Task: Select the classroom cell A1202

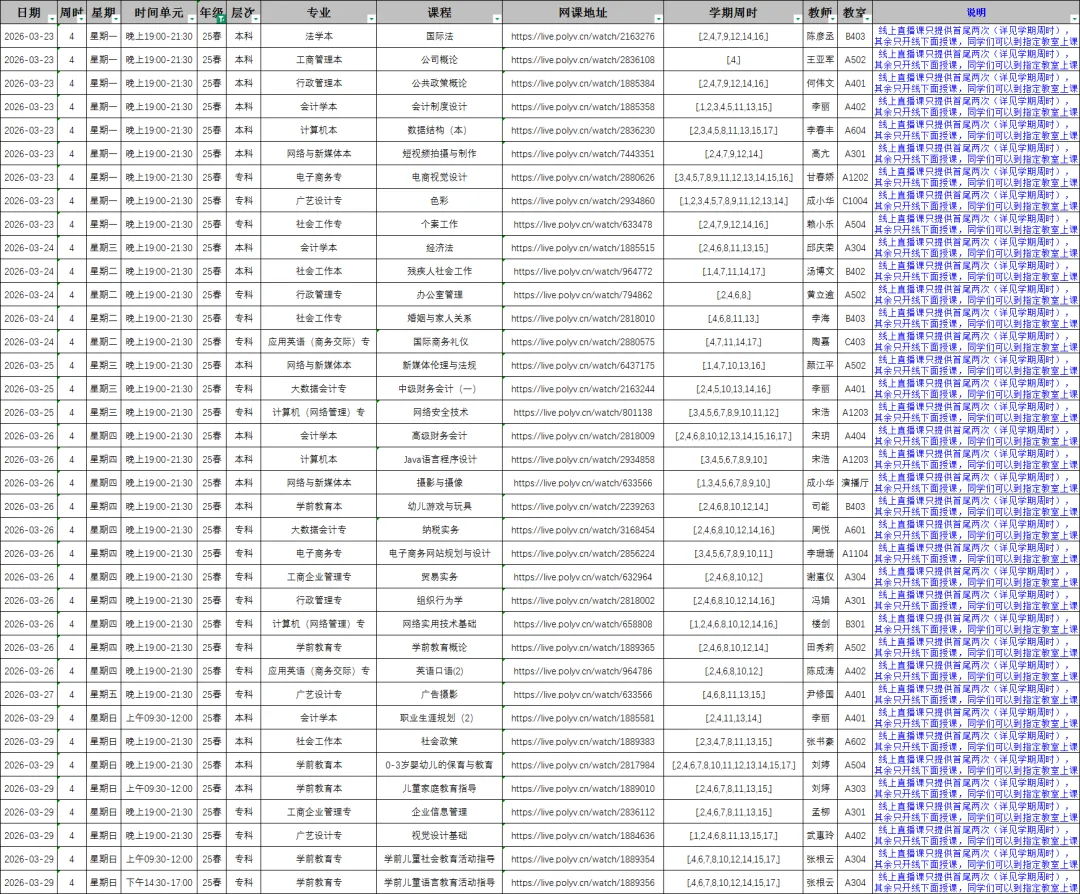Action: [855, 177]
